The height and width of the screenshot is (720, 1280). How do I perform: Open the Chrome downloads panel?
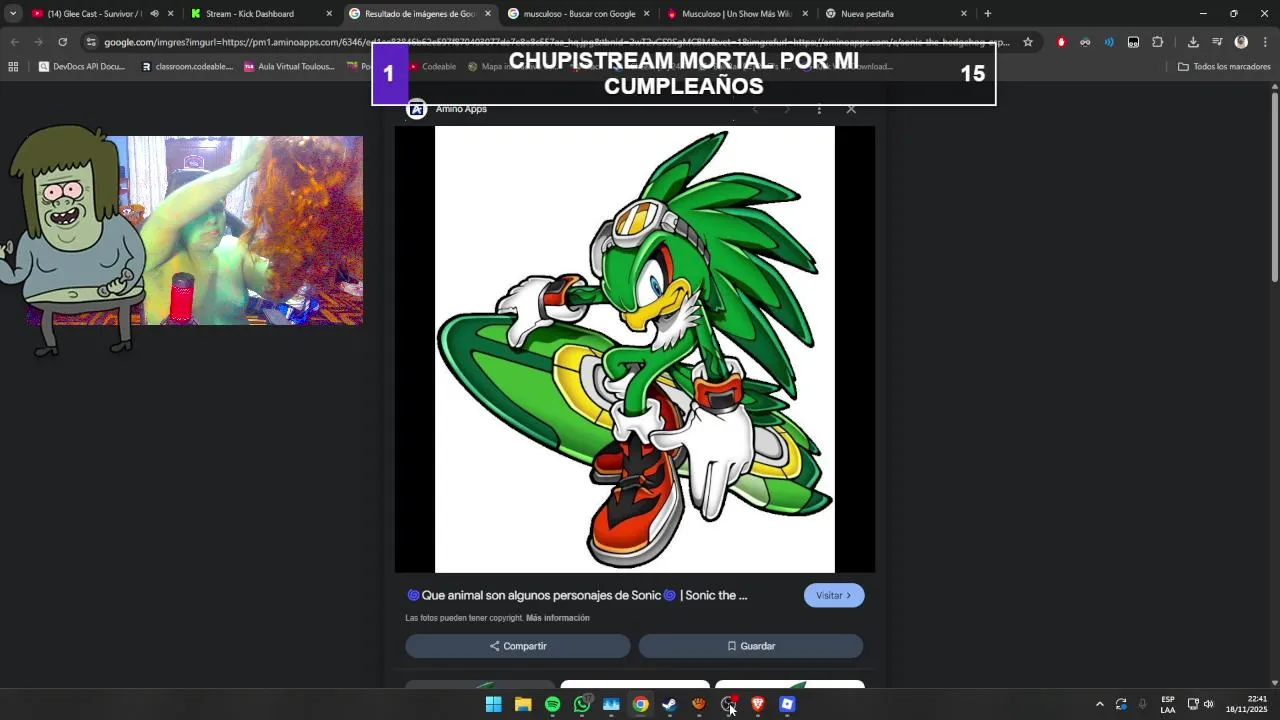coord(1193,42)
